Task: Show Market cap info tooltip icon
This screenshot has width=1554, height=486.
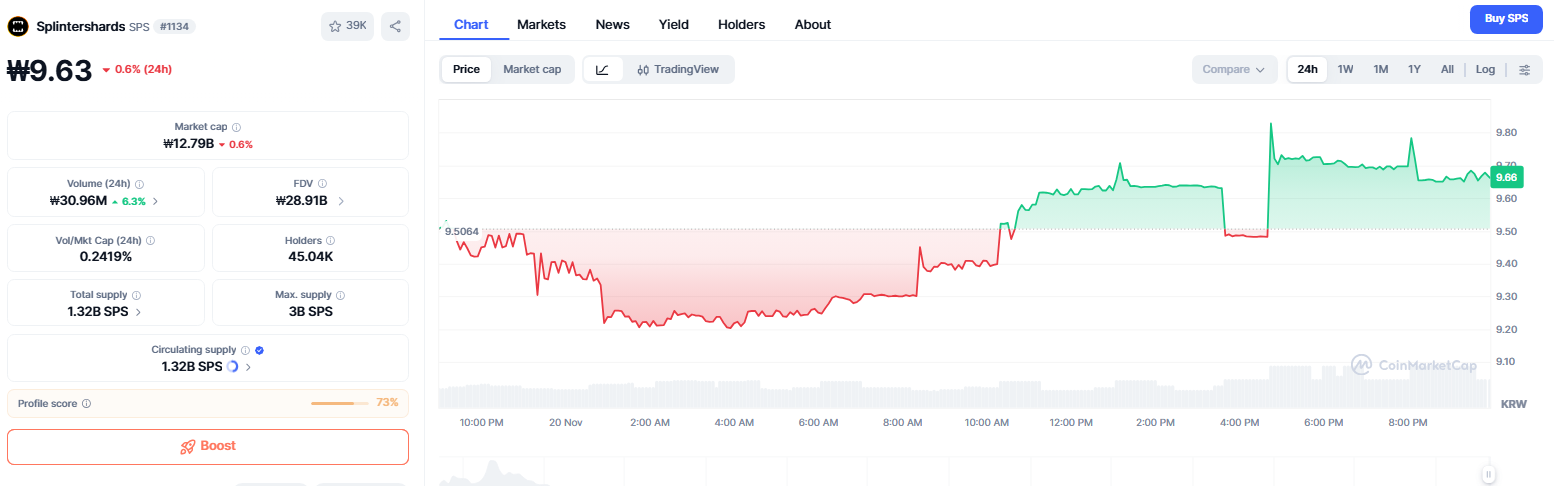Action: coord(236,127)
